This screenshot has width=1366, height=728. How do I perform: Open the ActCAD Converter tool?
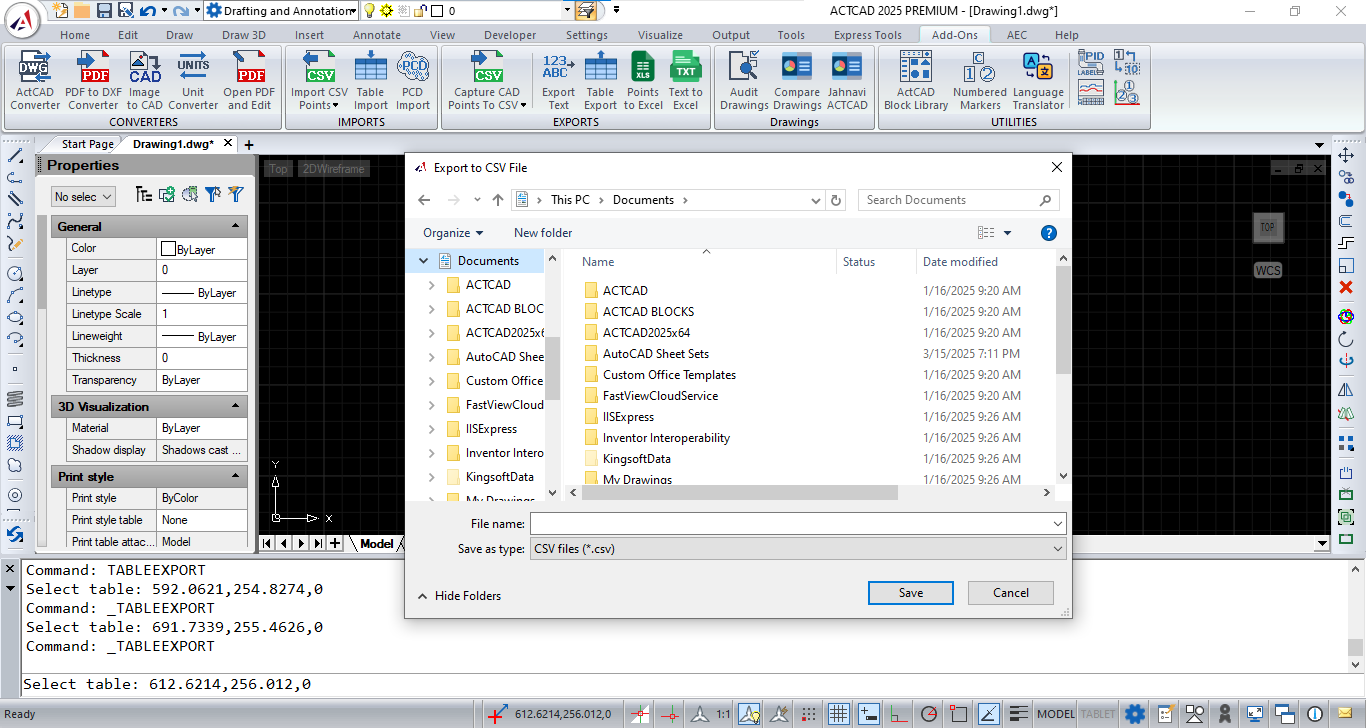coord(35,80)
